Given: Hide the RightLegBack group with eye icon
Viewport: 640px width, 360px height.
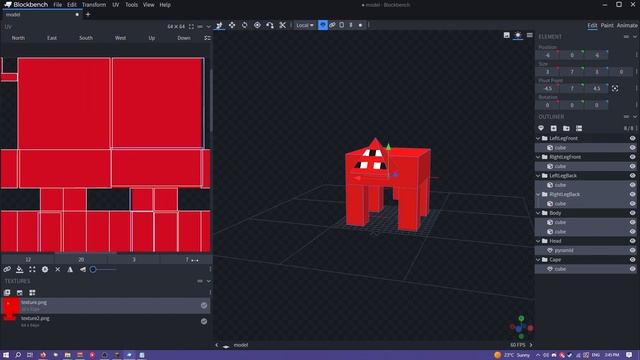Looking at the screenshot, I should 632,194.
